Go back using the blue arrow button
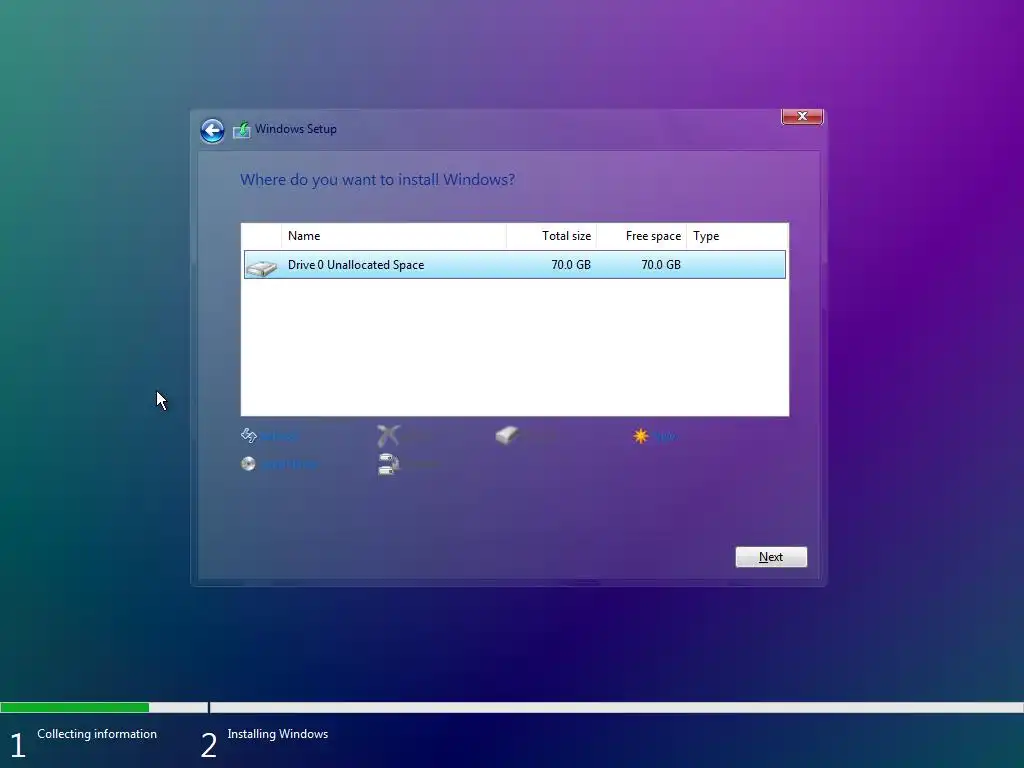Image resolution: width=1024 pixels, height=768 pixels. (212, 131)
